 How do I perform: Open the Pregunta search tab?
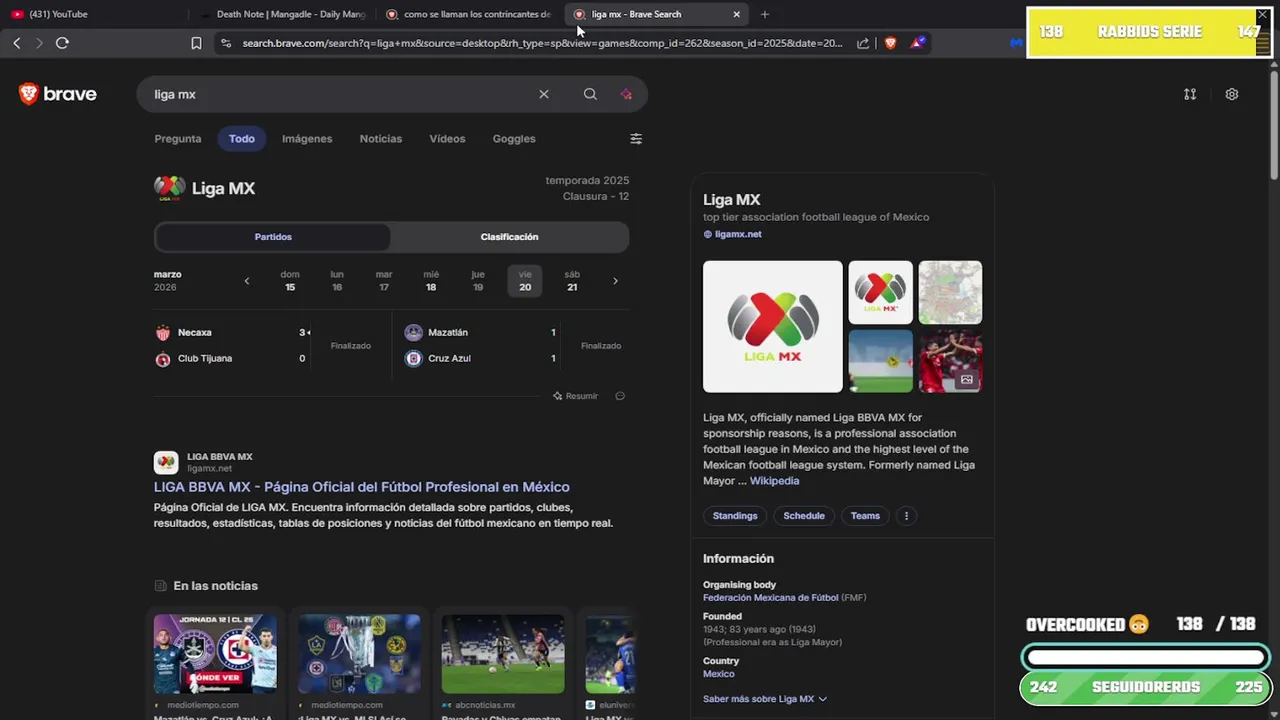coord(178,139)
